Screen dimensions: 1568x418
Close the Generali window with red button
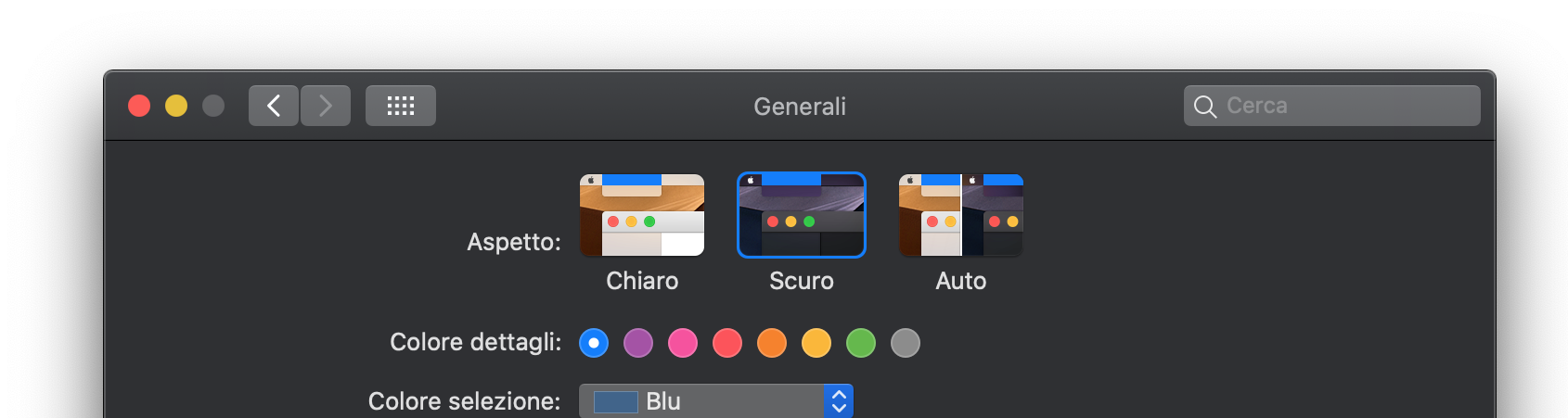[139, 106]
